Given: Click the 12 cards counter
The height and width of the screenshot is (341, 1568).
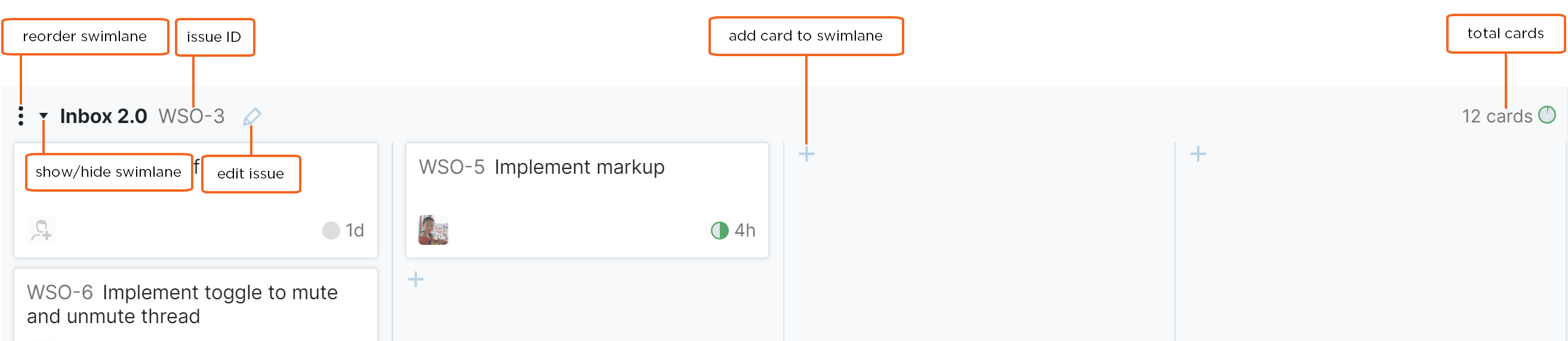Looking at the screenshot, I should (x=1496, y=116).
